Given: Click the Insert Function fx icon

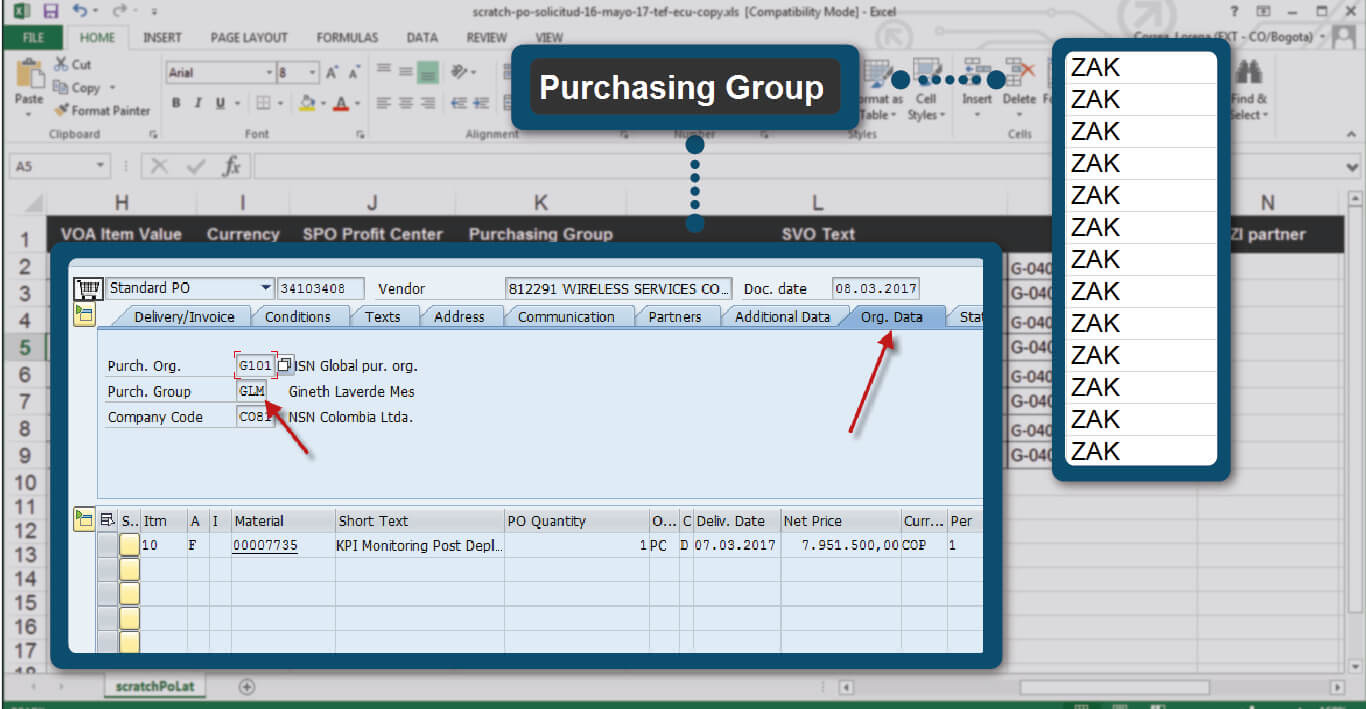Looking at the screenshot, I should 231,166.
